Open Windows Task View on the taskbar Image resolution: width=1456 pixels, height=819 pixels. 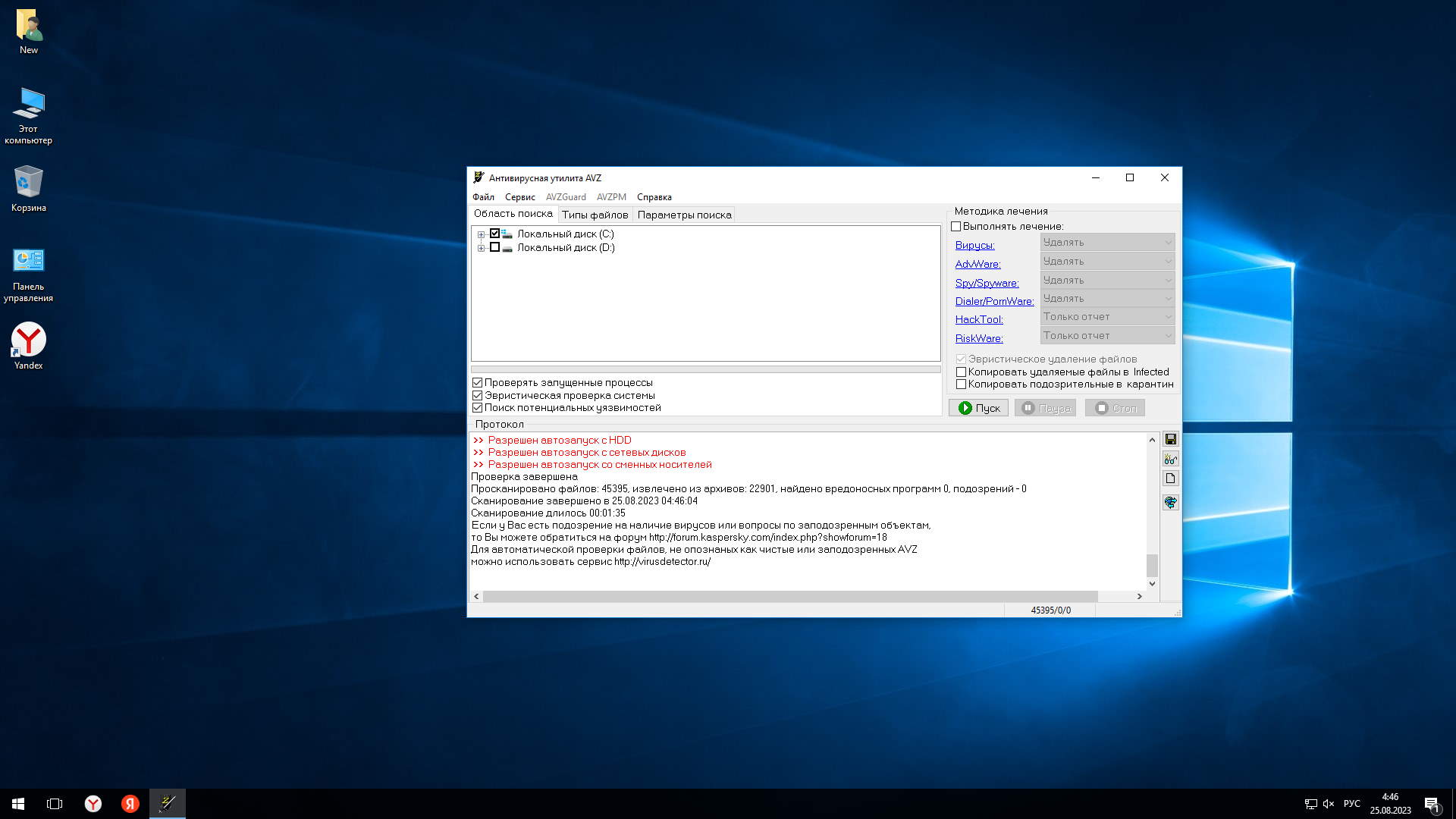coord(55,803)
